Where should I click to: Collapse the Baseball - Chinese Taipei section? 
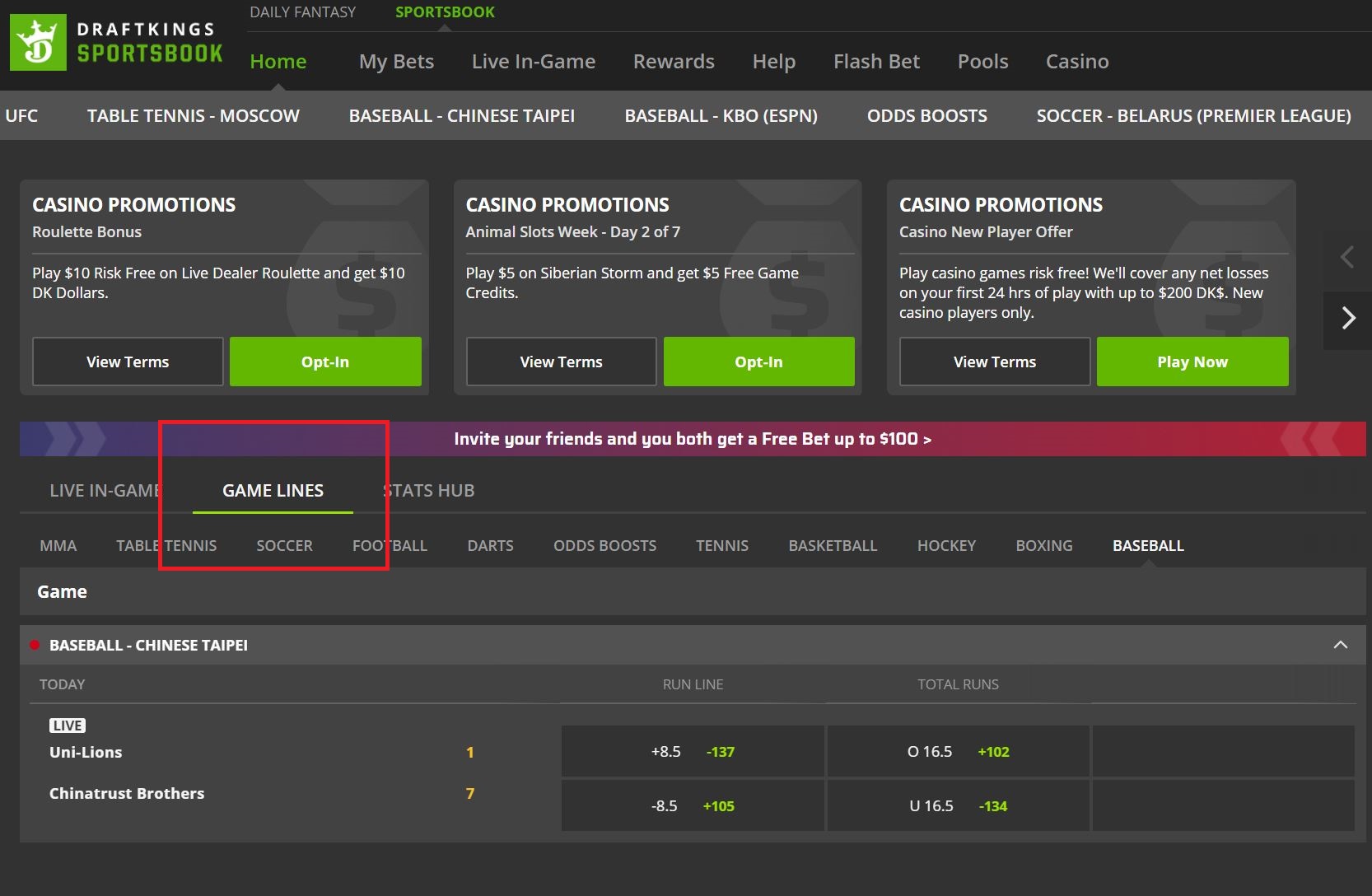point(1341,645)
